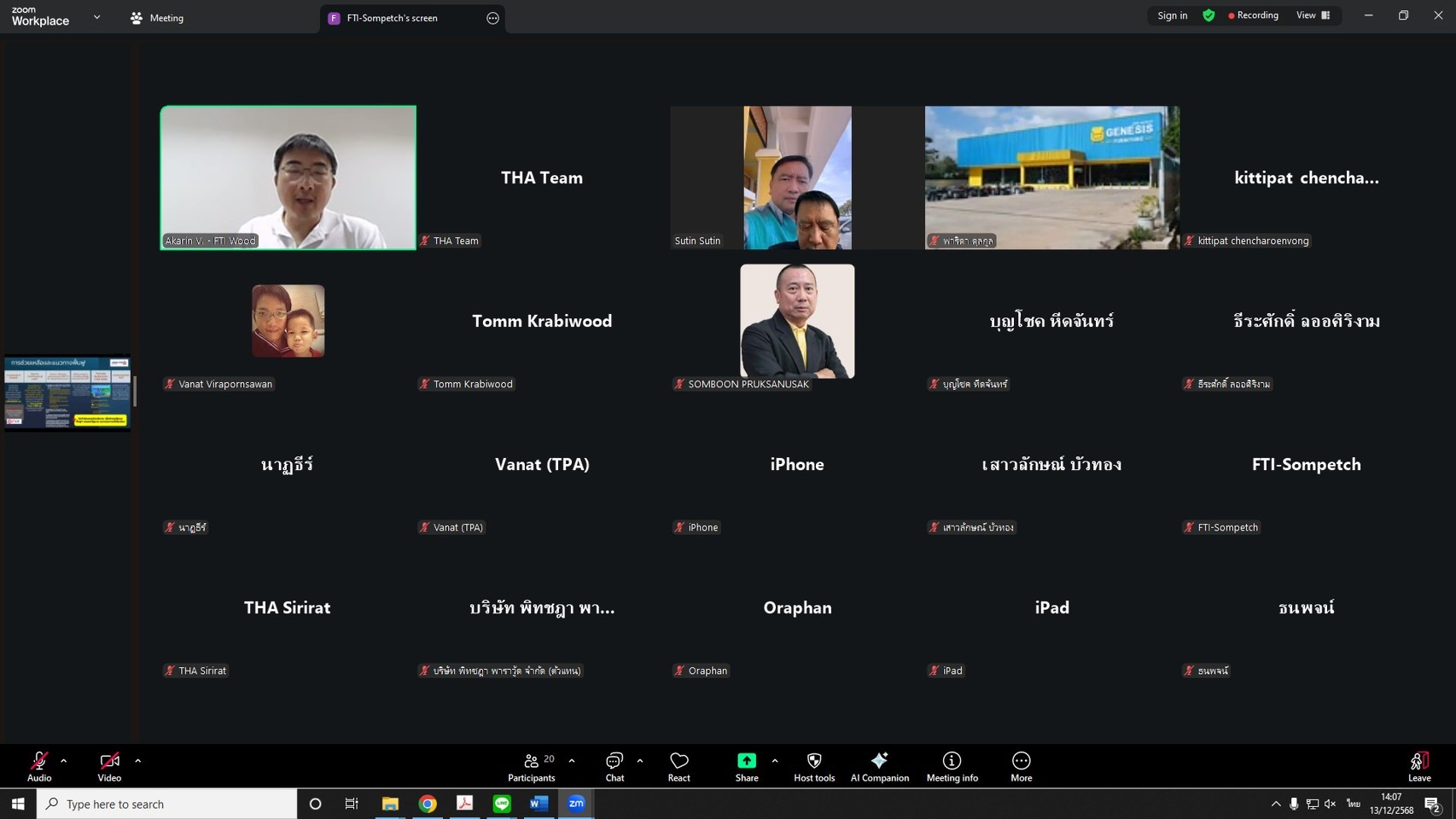
Task: Expand video settings arrow next to Video
Action: pyautogui.click(x=138, y=760)
